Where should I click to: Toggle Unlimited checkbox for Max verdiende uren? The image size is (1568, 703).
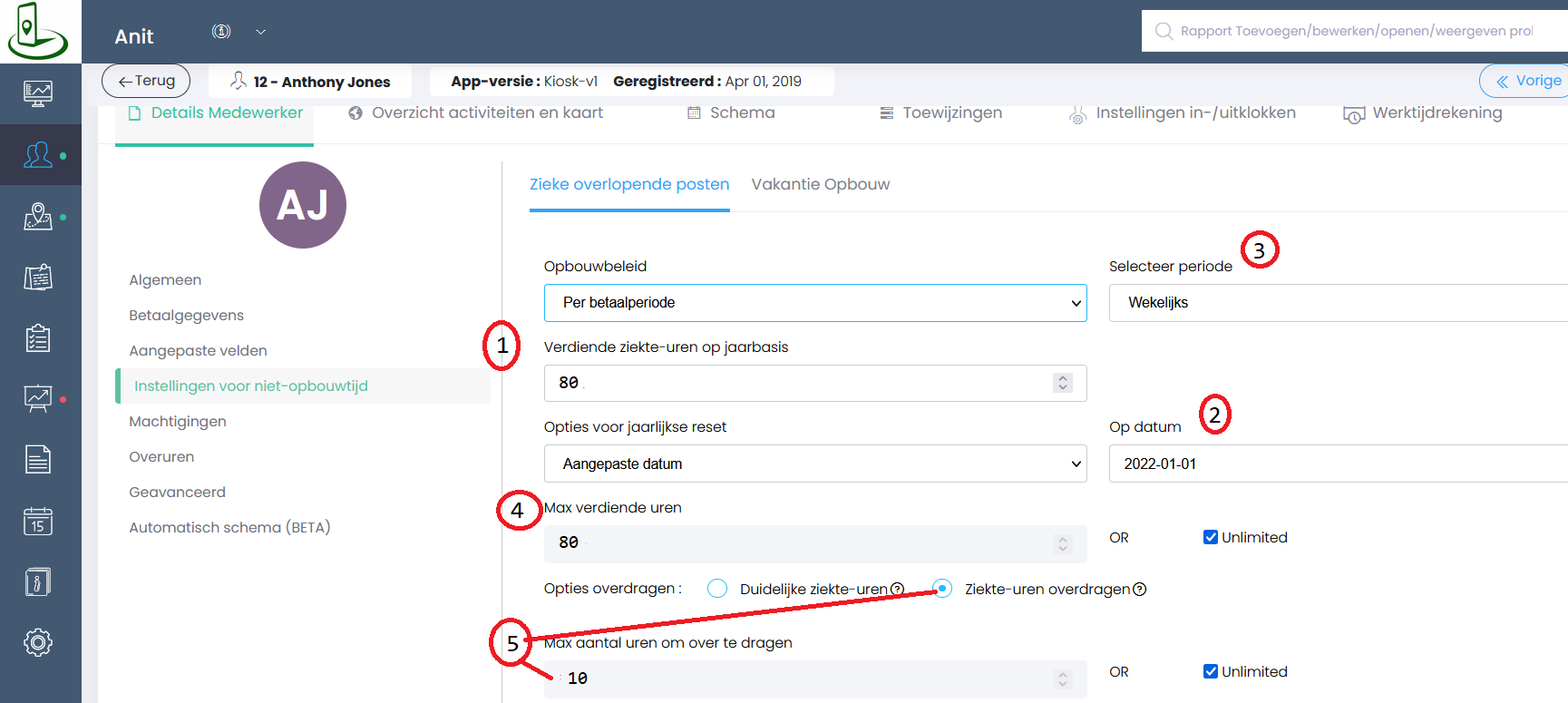pos(1211,537)
